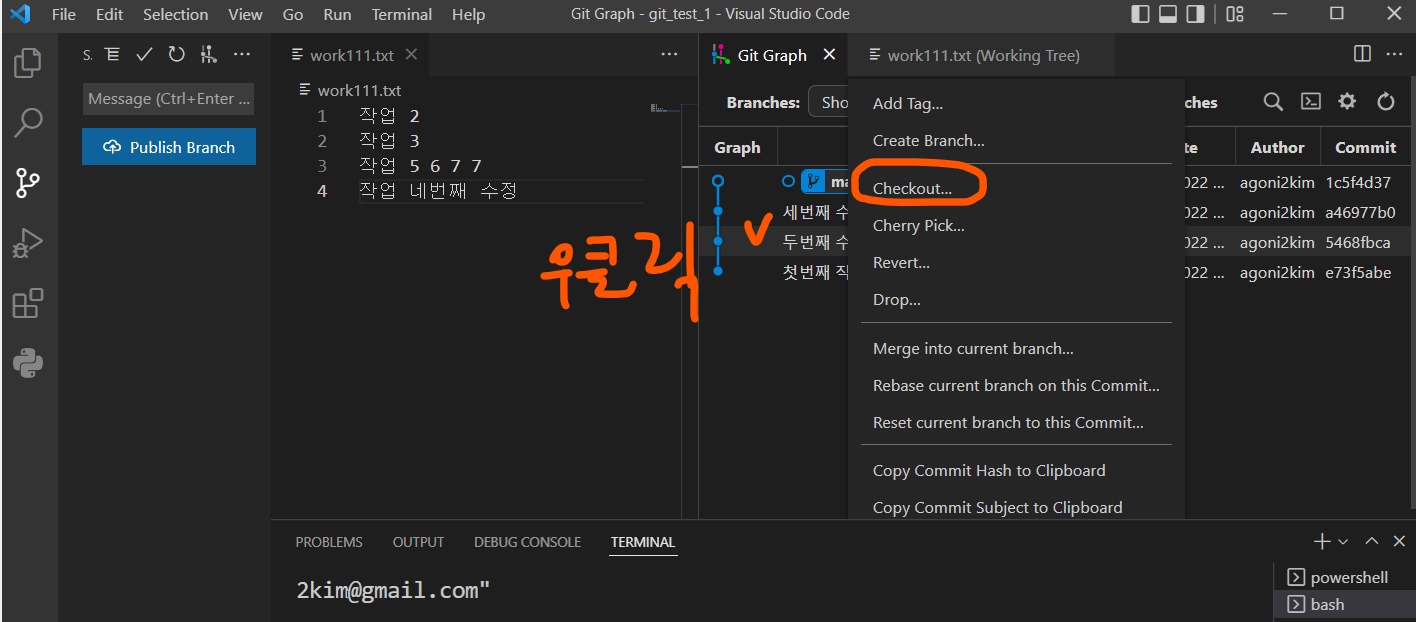This screenshot has height=622, width=1416.
Task: Open Git Graph from Source Control toolbar
Action: tap(208, 55)
